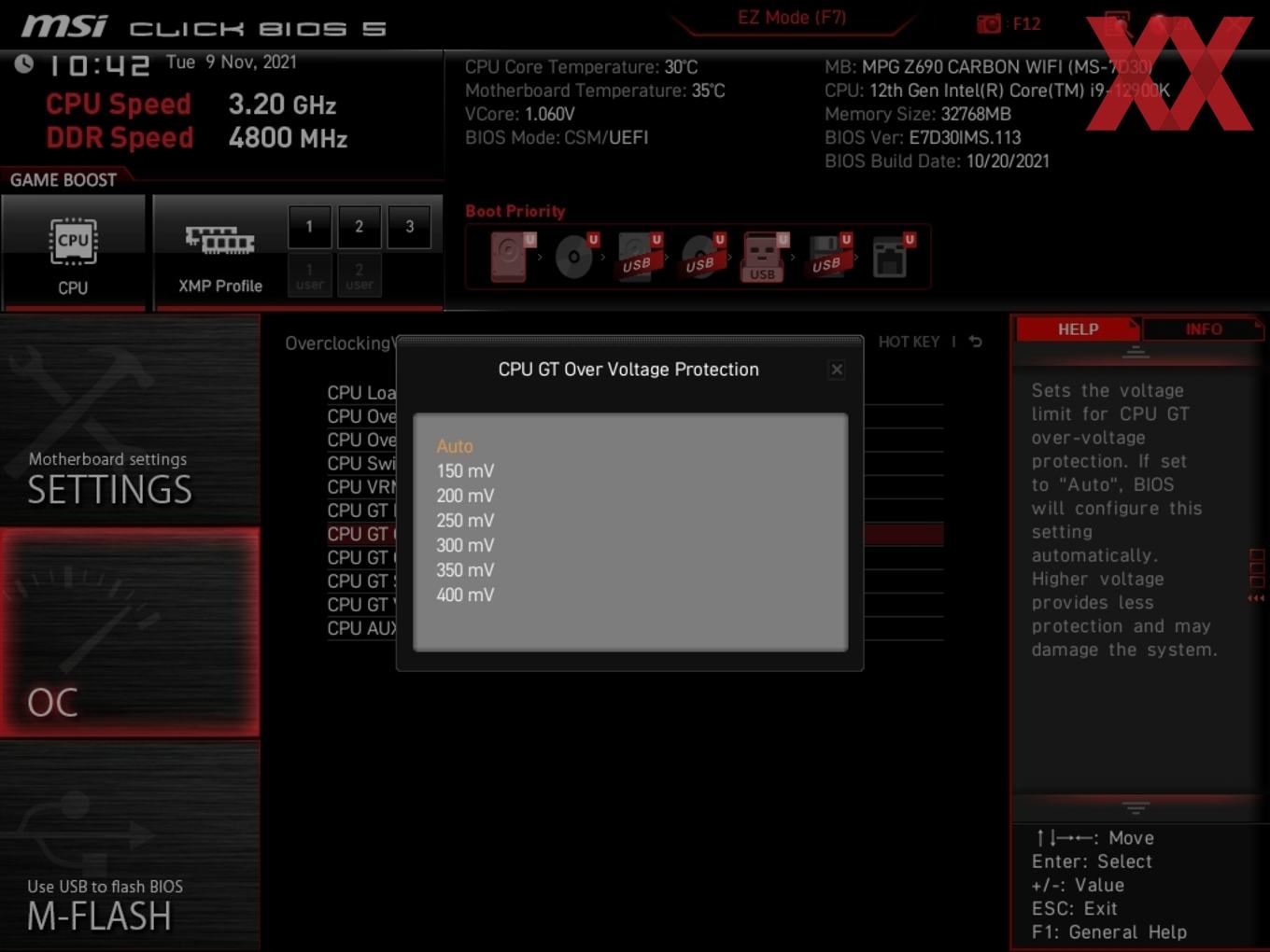Click the CPU Speed 3.20 GHz value
The width and height of the screenshot is (1270, 952).
tap(282, 105)
